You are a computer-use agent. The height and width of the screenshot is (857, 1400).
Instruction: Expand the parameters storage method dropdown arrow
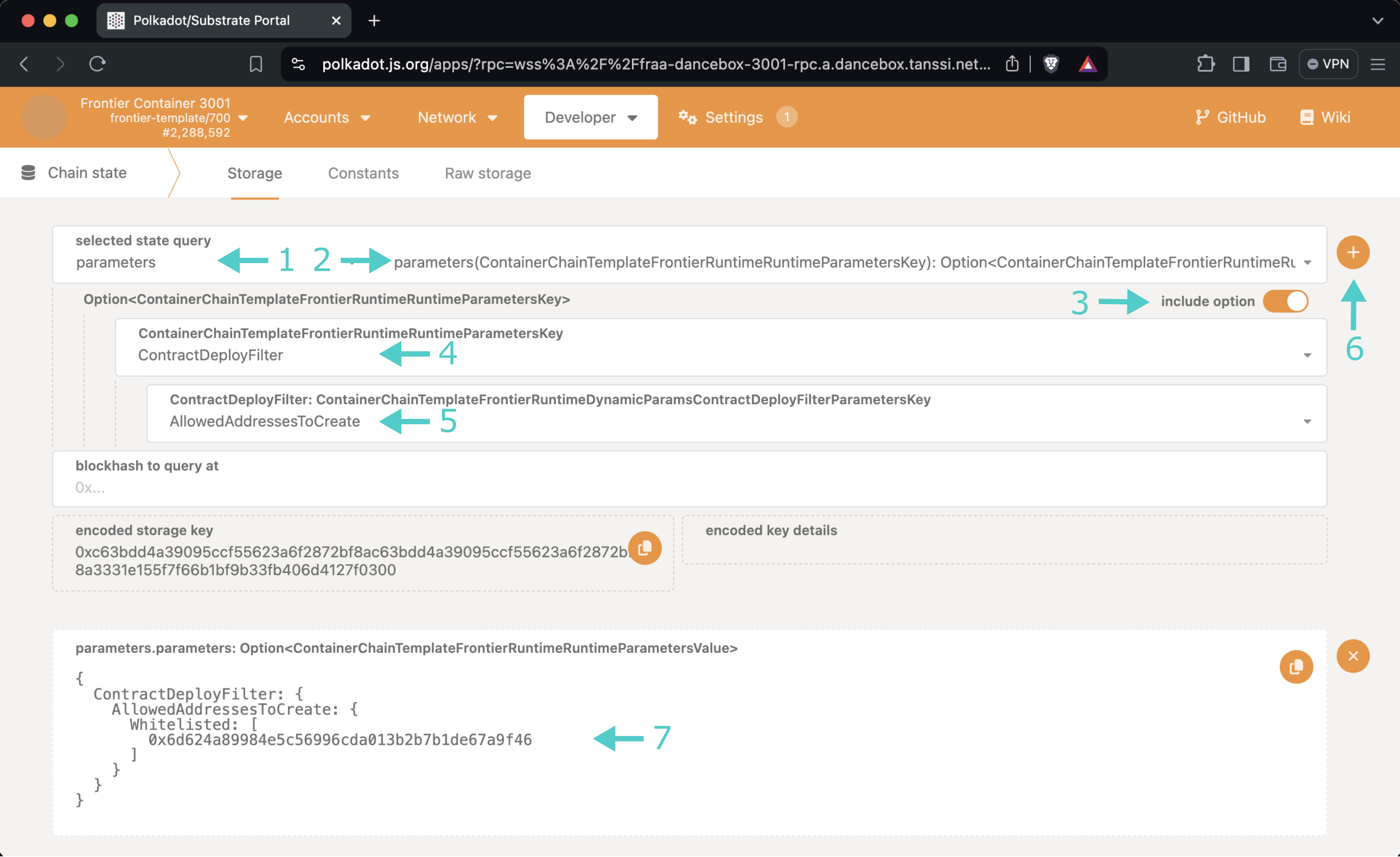1308,263
